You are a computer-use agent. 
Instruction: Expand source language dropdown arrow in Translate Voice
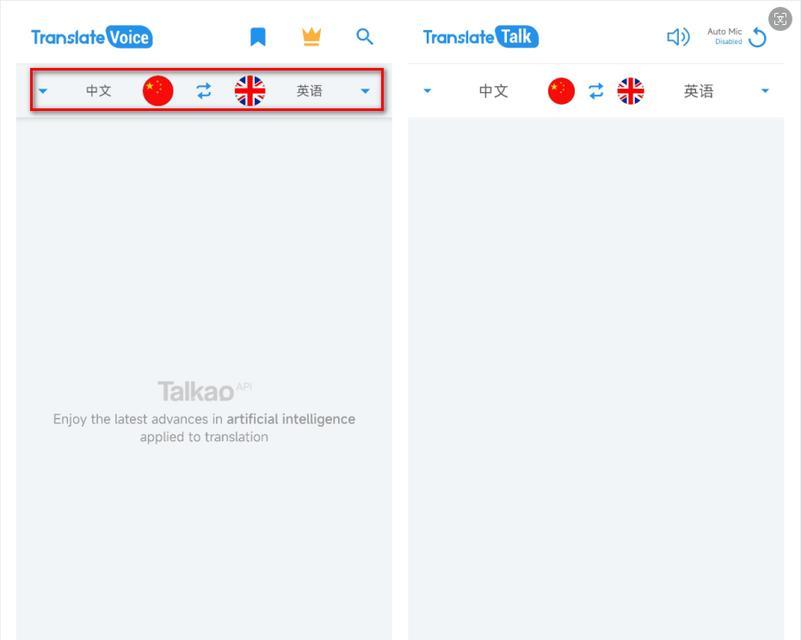coord(43,91)
